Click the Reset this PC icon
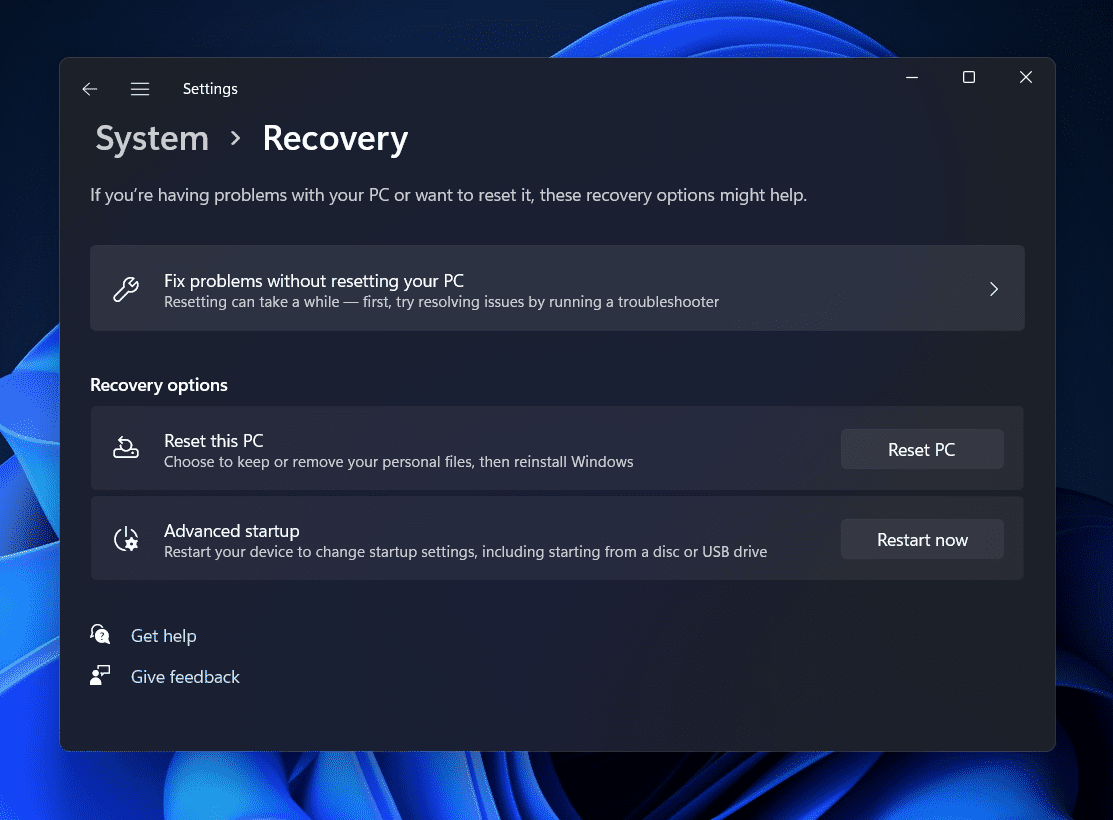The height and width of the screenshot is (820, 1113). click(x=126, y=448)
